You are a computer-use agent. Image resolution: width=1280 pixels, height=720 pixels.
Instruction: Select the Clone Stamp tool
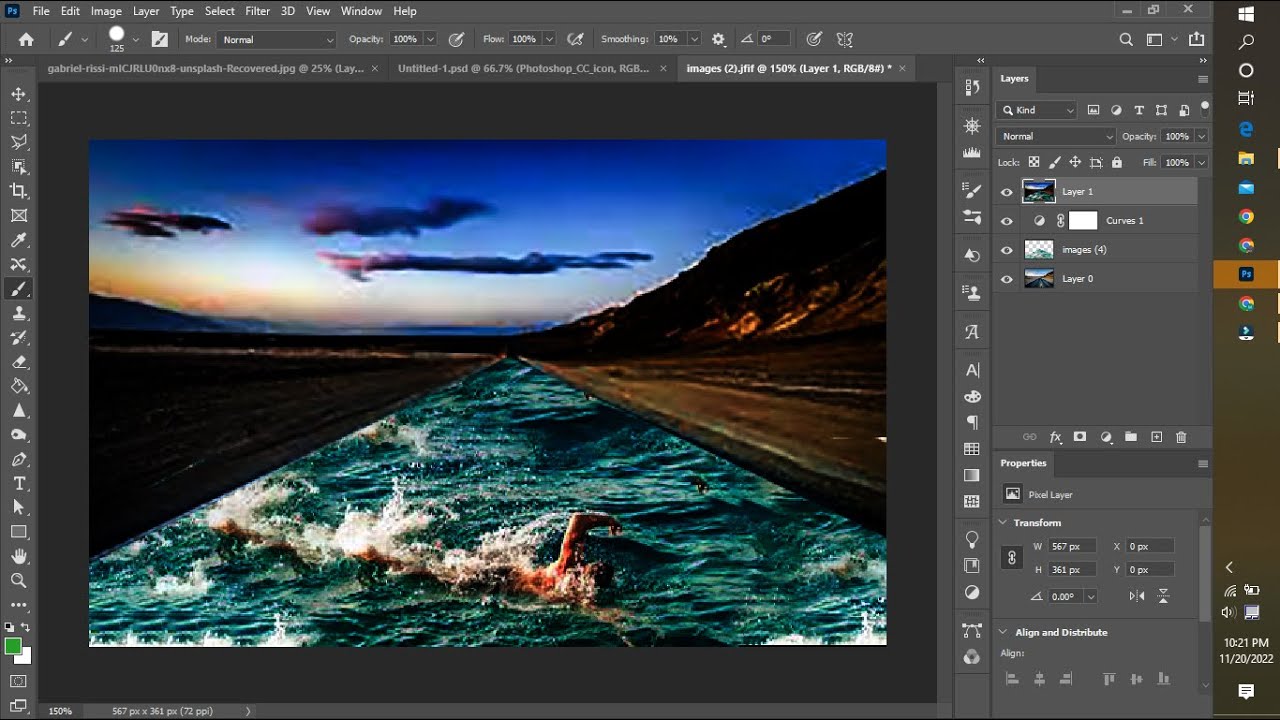19,313
